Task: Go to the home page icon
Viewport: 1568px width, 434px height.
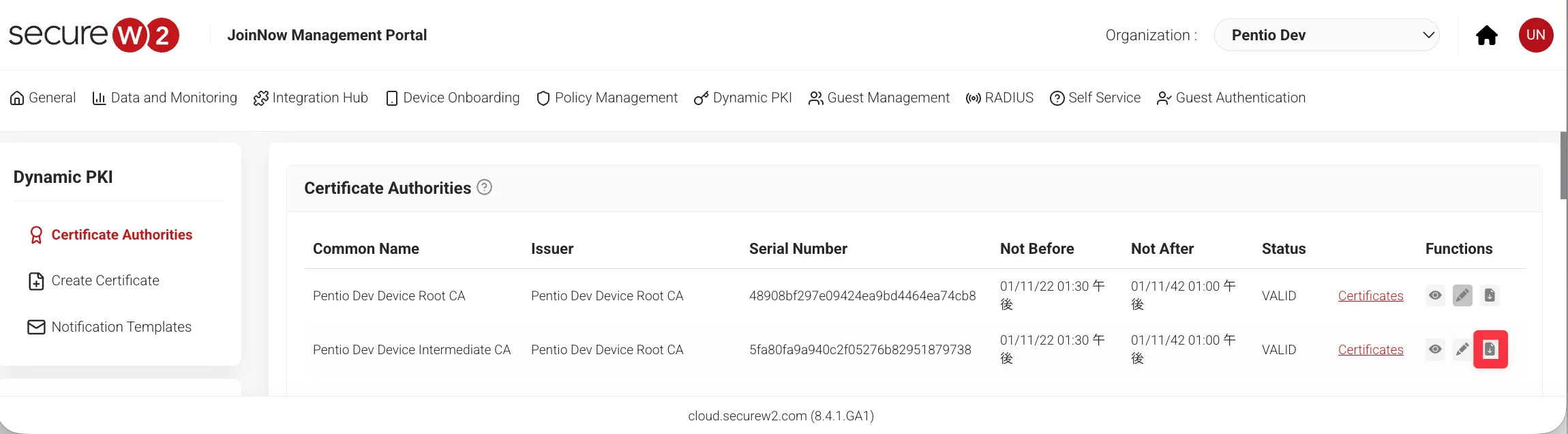Action: click(x=1486, y=35)
